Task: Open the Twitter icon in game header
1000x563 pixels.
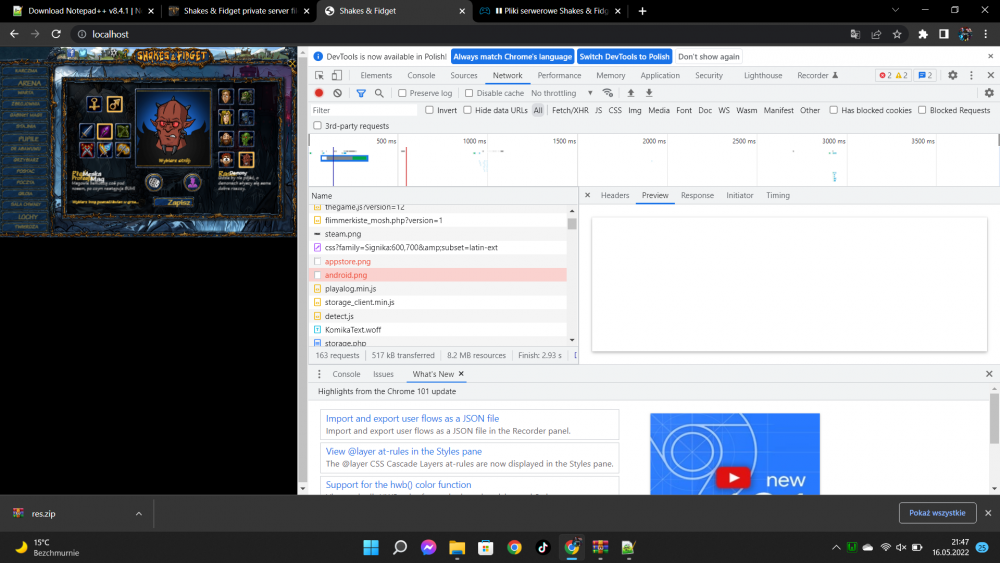Action: [82, 55]
